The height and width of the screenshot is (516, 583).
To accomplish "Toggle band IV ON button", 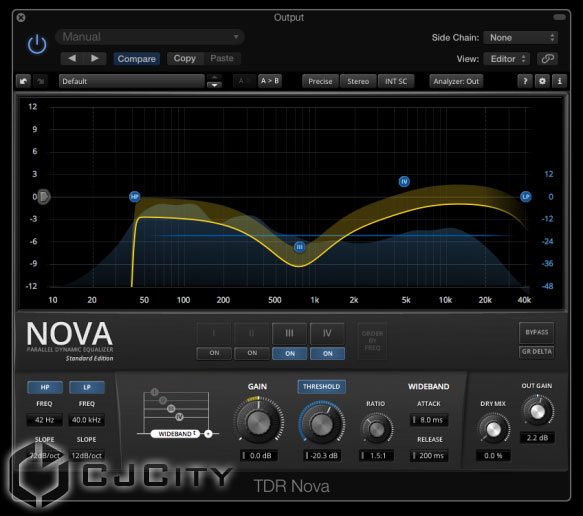I will coord(328,353).
